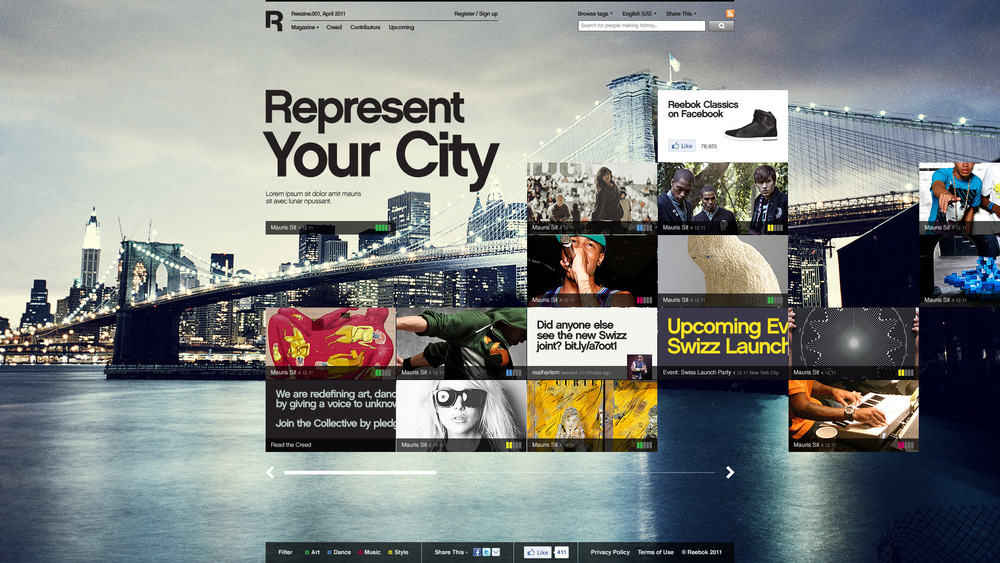Go to previous tiles with left arrow
The height and width of the screenshot is (563, 1000).
(270, 472)
